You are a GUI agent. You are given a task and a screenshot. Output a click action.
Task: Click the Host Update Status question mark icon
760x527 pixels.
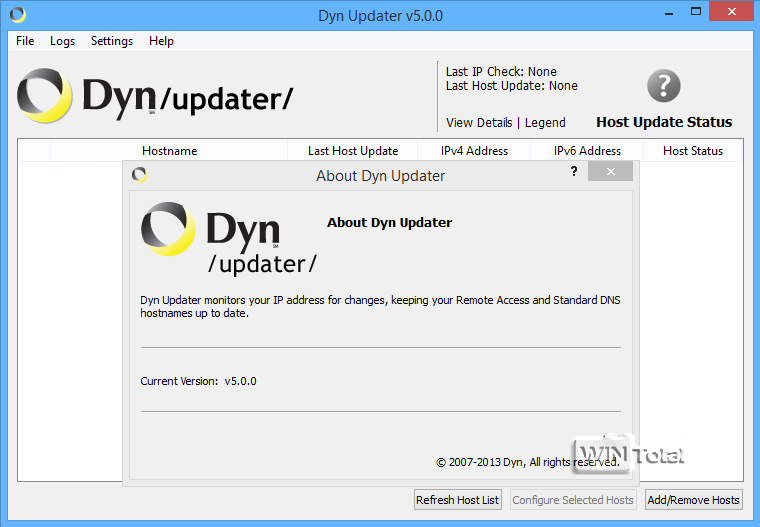pyautogui.click(x=664, y=86)
